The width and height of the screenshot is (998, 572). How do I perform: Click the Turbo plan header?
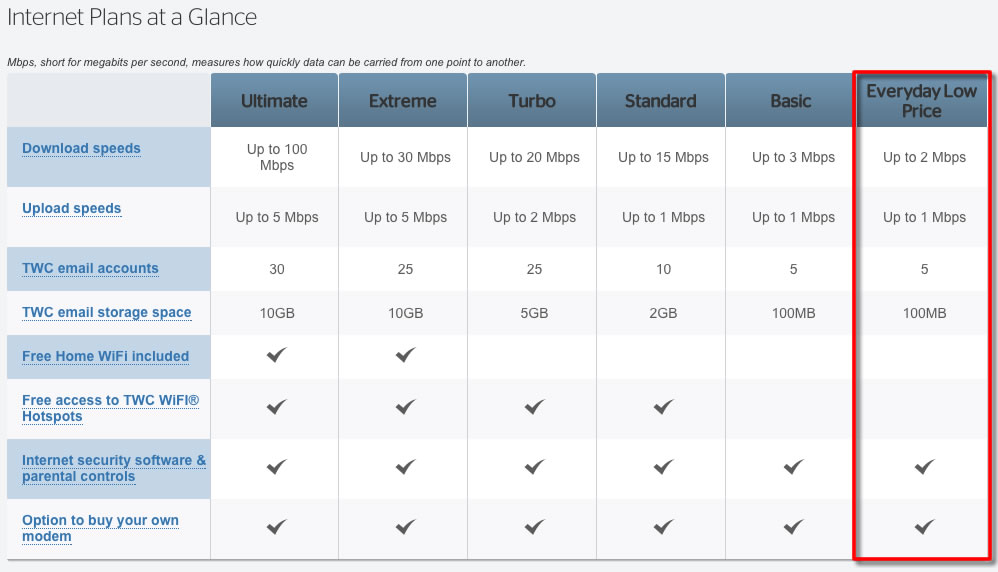(x=534, y=101)
